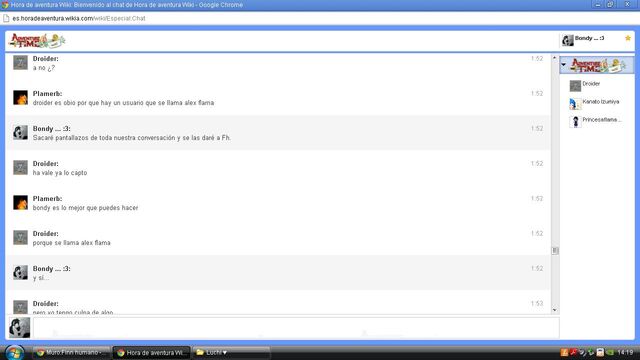
Task: Open Droider's avatar in user list
Action: pos(575,85)
